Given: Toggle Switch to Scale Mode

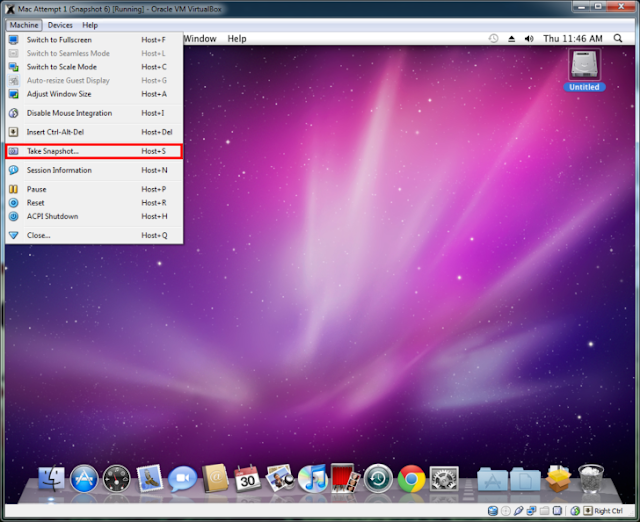Looking at the screenshot, I should point(94,67).
